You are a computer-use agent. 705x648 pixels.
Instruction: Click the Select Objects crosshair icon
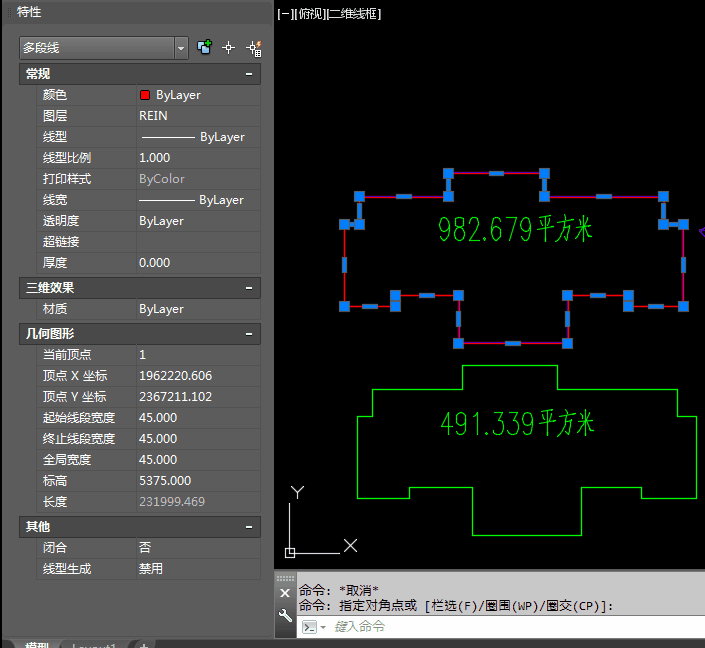[x=228, y=47]
